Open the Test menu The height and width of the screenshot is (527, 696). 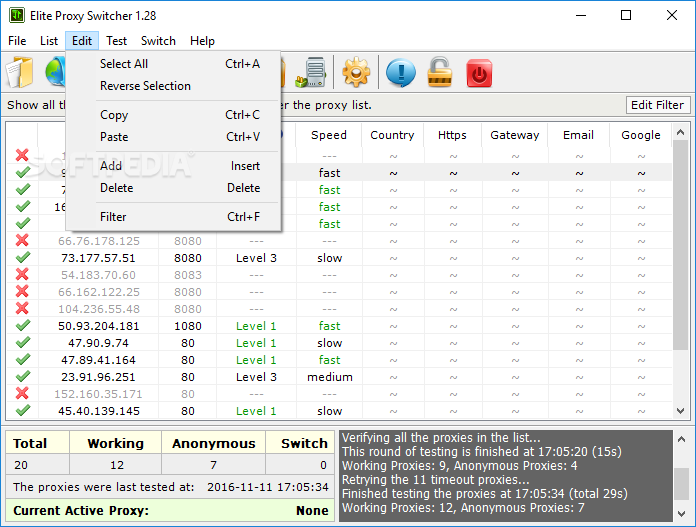click(x=116, y=41)
